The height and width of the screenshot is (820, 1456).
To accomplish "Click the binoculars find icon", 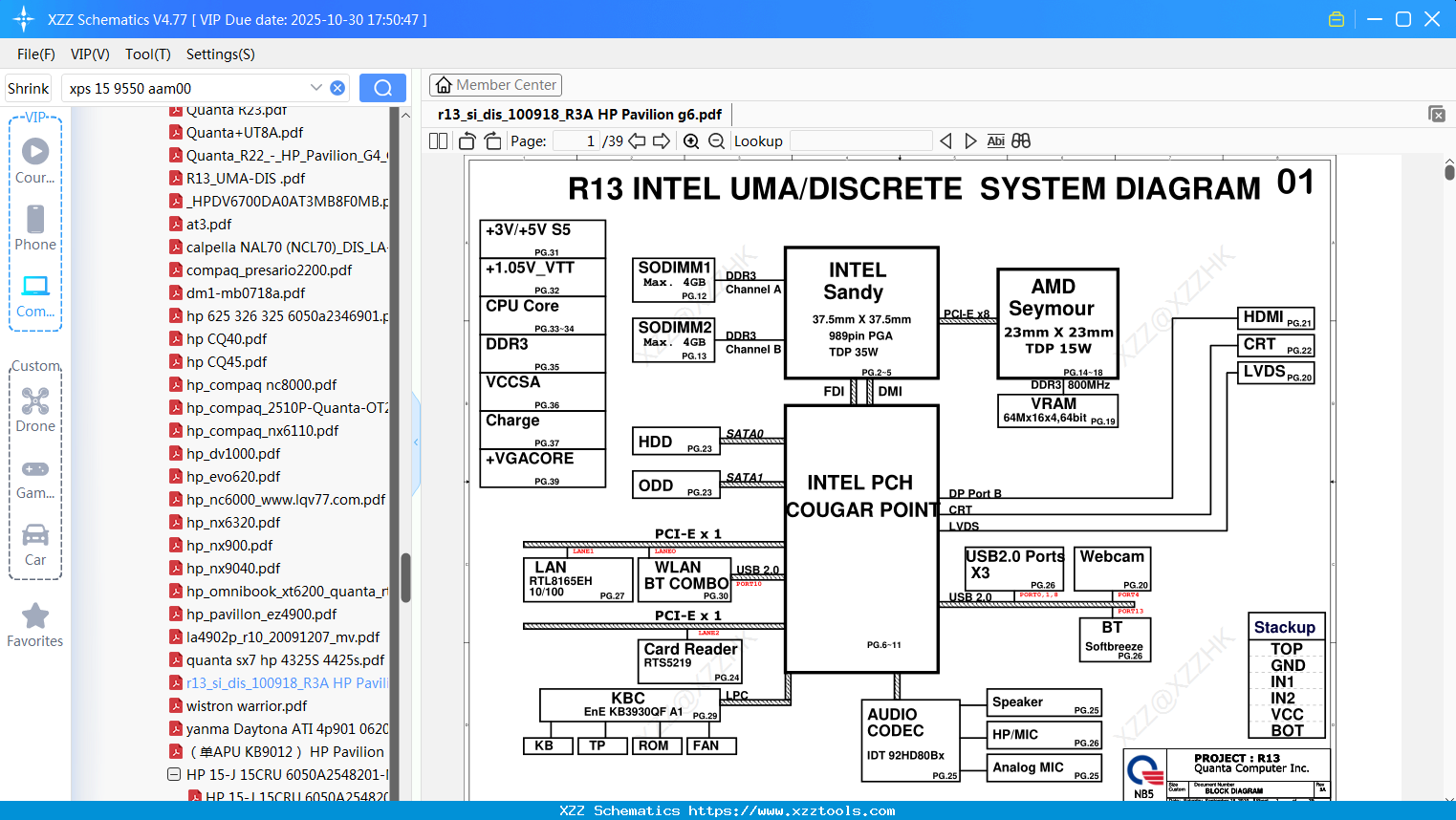I will tap(1021, 140).
